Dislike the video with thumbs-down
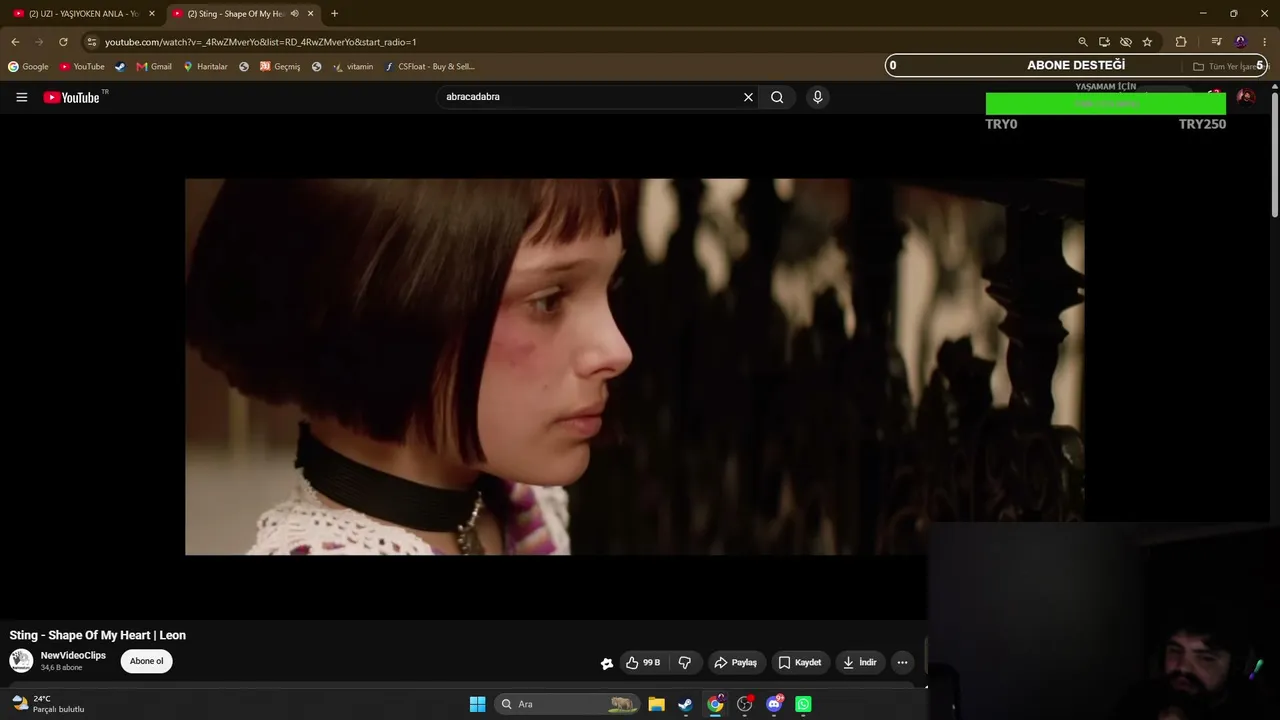The width and height of the screenshot is (1280, 720). coord(685,662)
